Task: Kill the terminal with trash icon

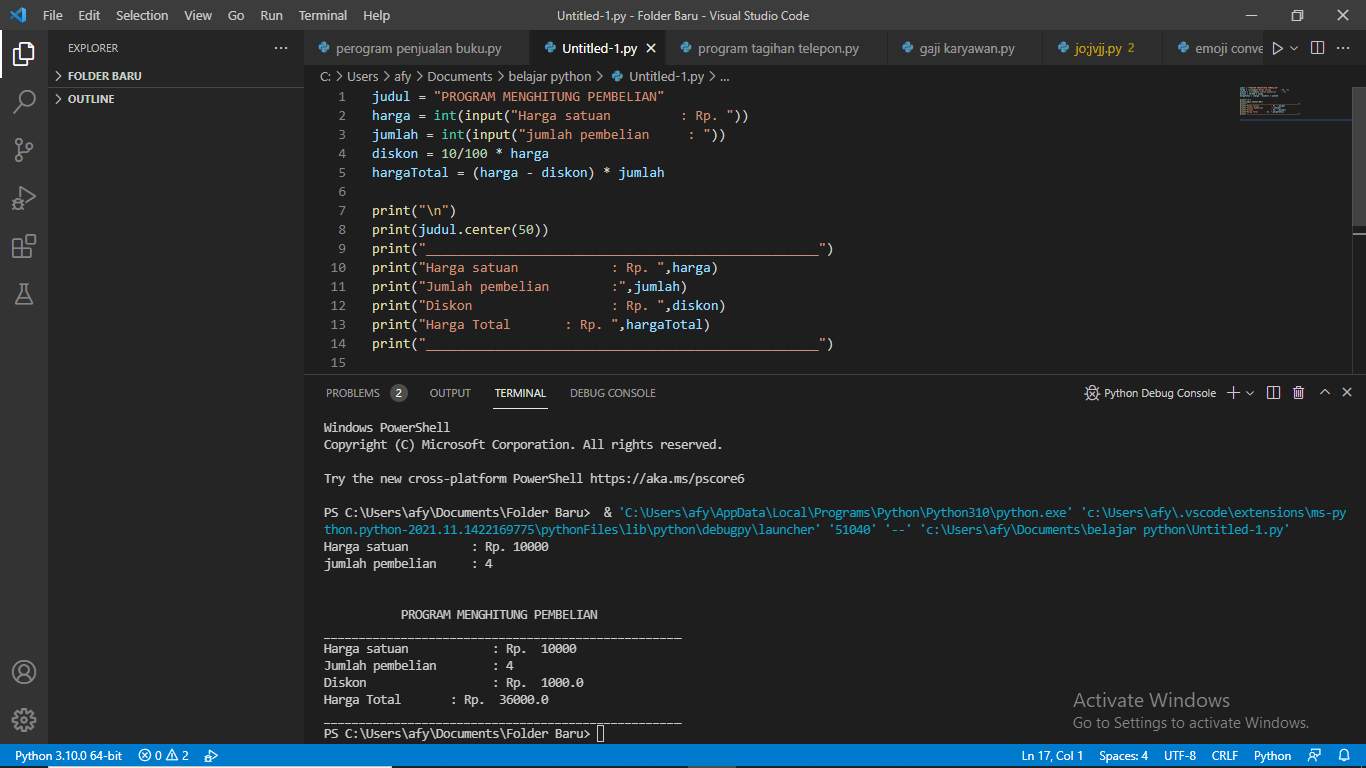Action: [1298, 393]
